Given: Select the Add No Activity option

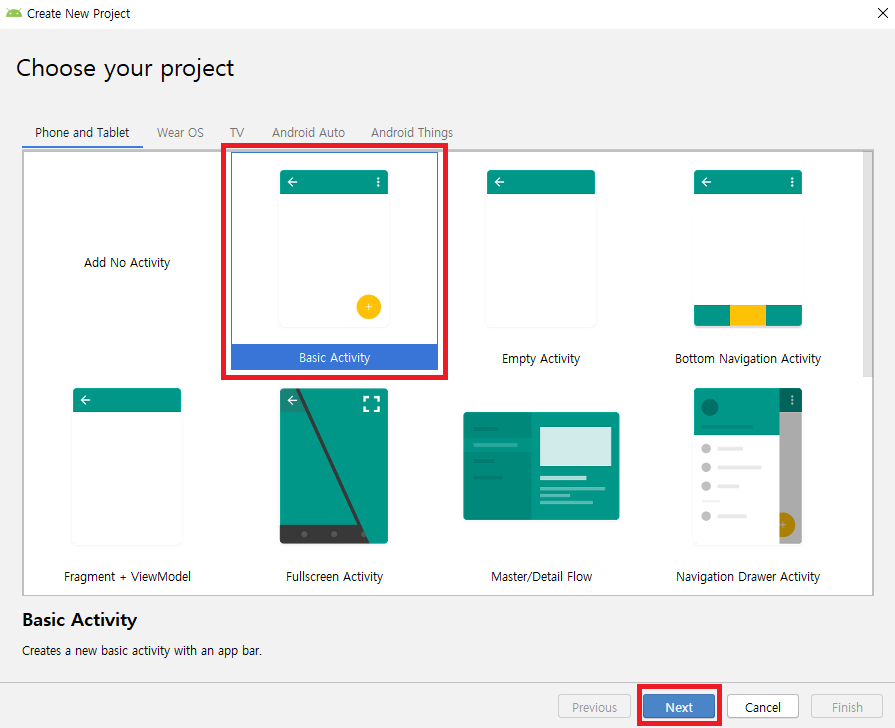Looking at the screenshot, I should coord(127,263).
